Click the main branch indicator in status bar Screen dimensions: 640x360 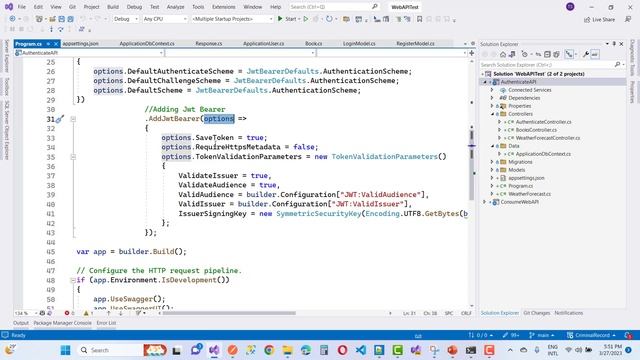[542, 335]
